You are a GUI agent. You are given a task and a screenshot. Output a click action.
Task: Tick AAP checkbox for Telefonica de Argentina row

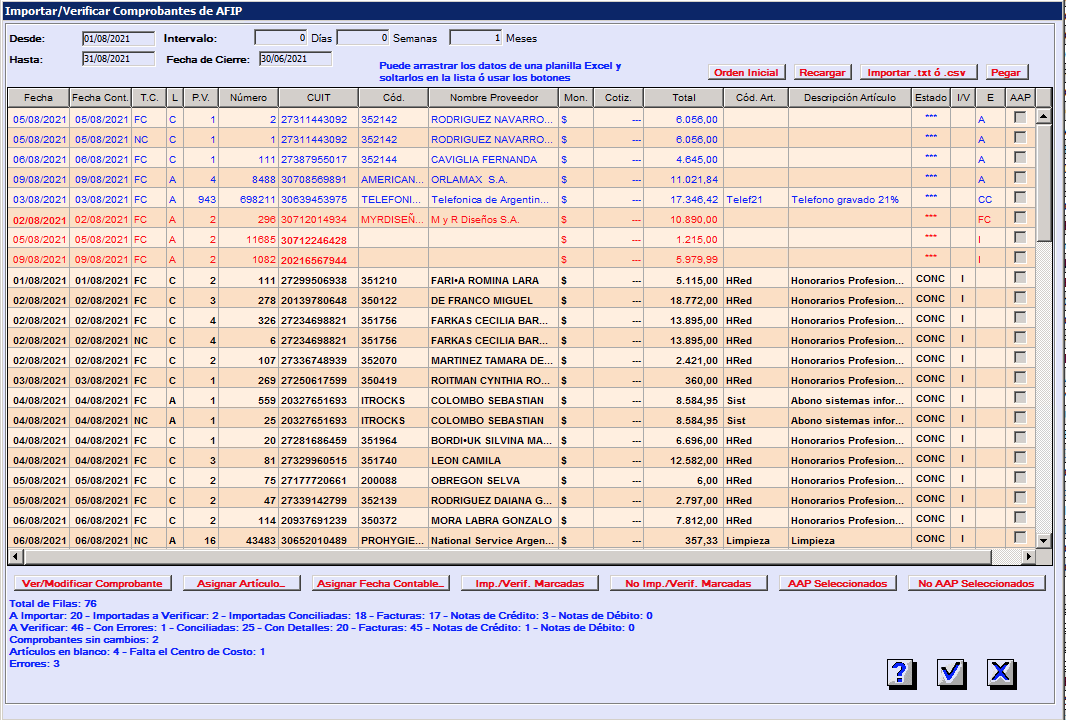[x=1020, y=197]
